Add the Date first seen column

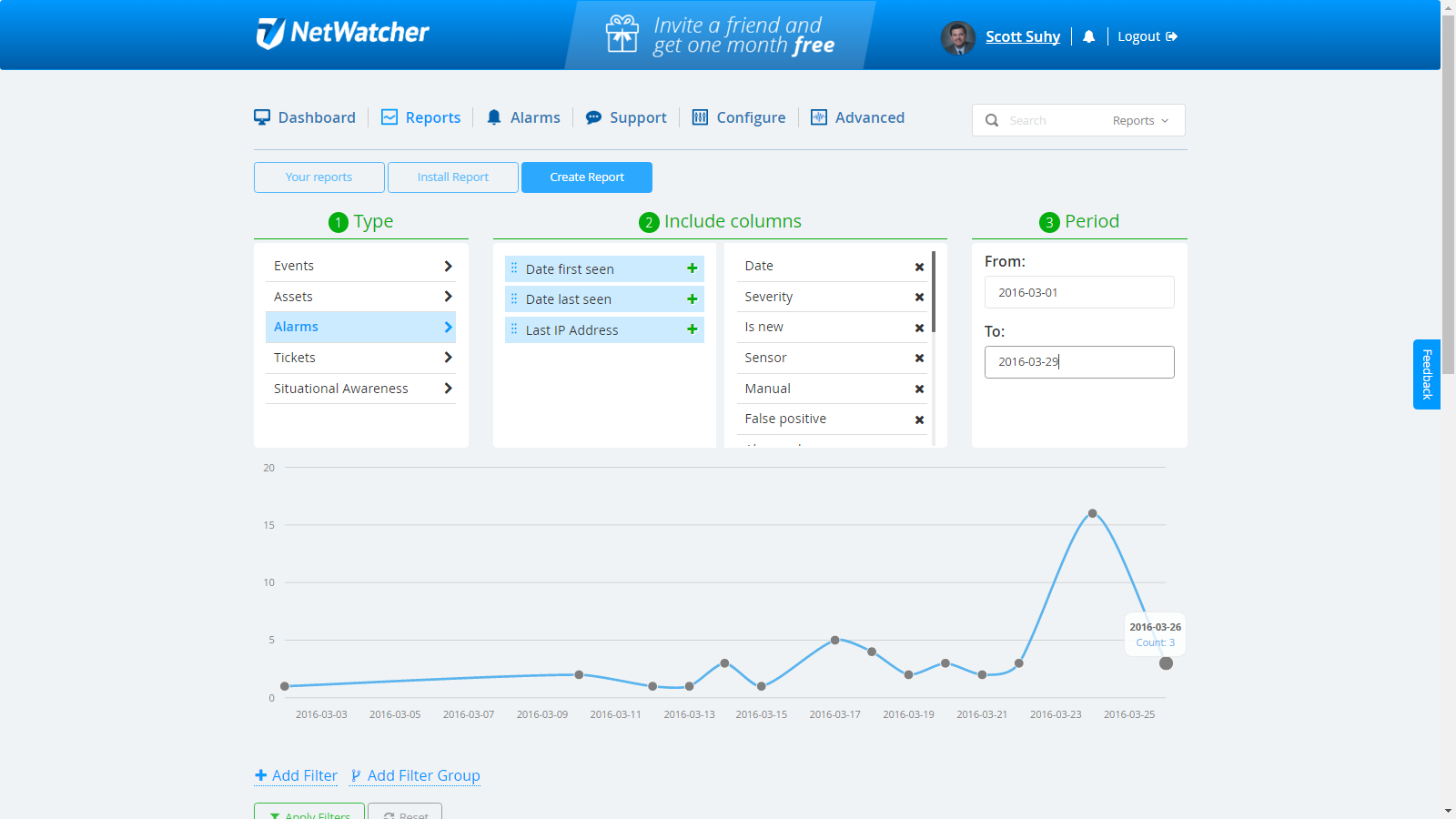point(692,268)
